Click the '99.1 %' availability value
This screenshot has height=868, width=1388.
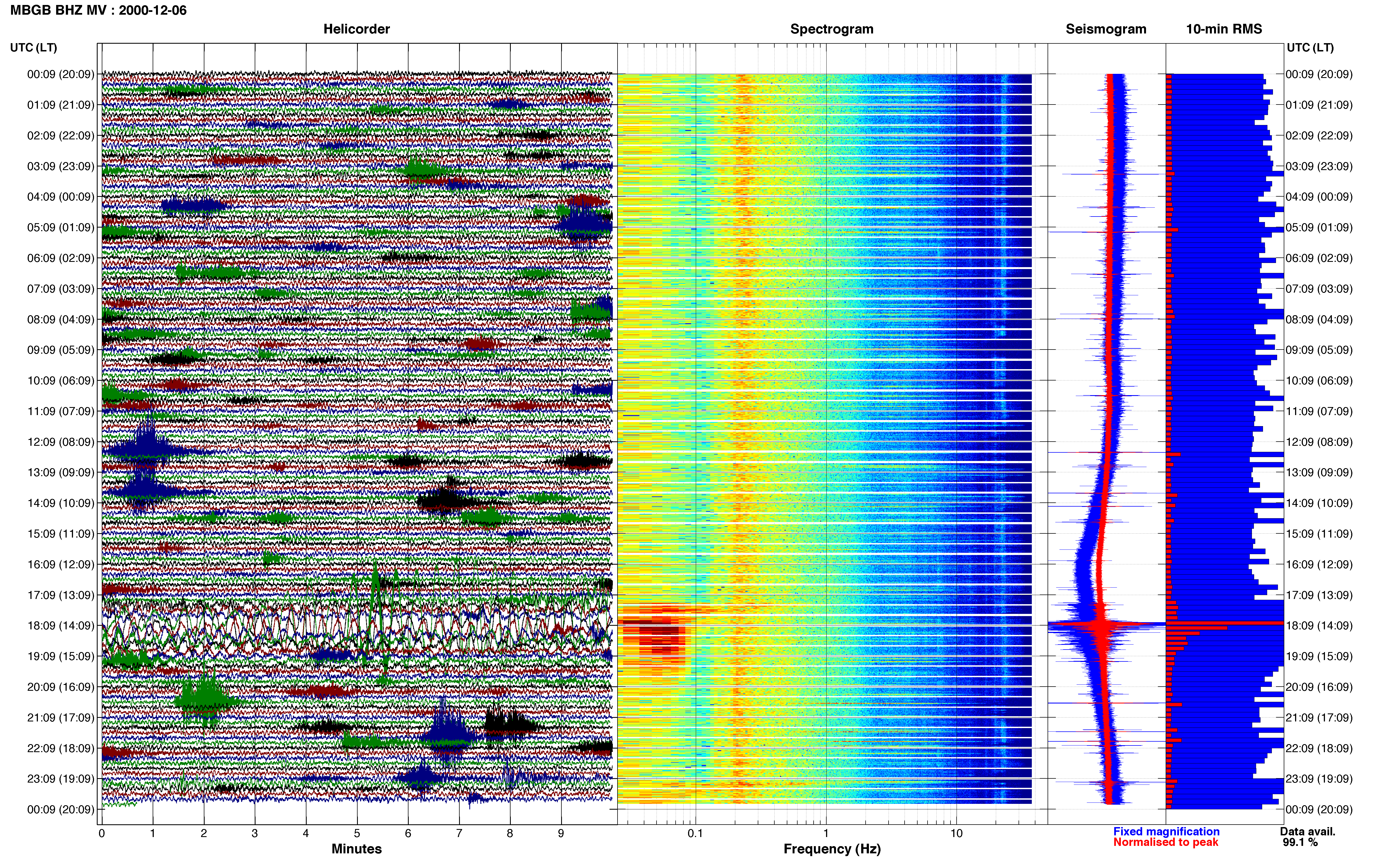1300,842
